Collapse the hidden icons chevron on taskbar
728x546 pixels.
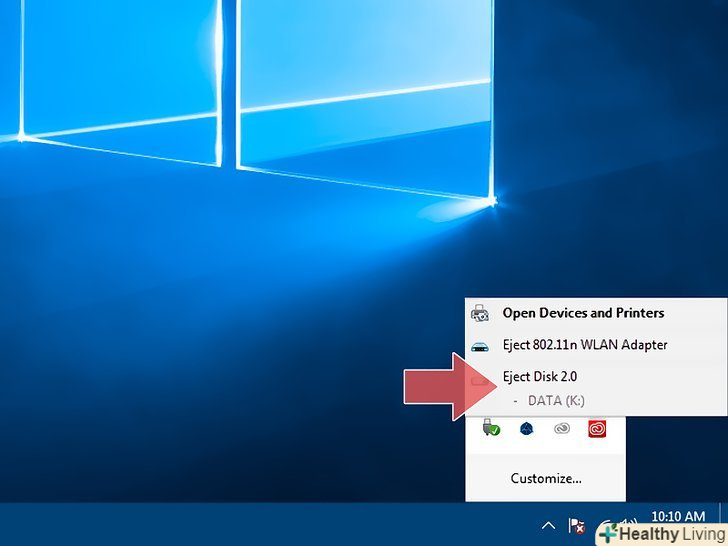point(548,526)
